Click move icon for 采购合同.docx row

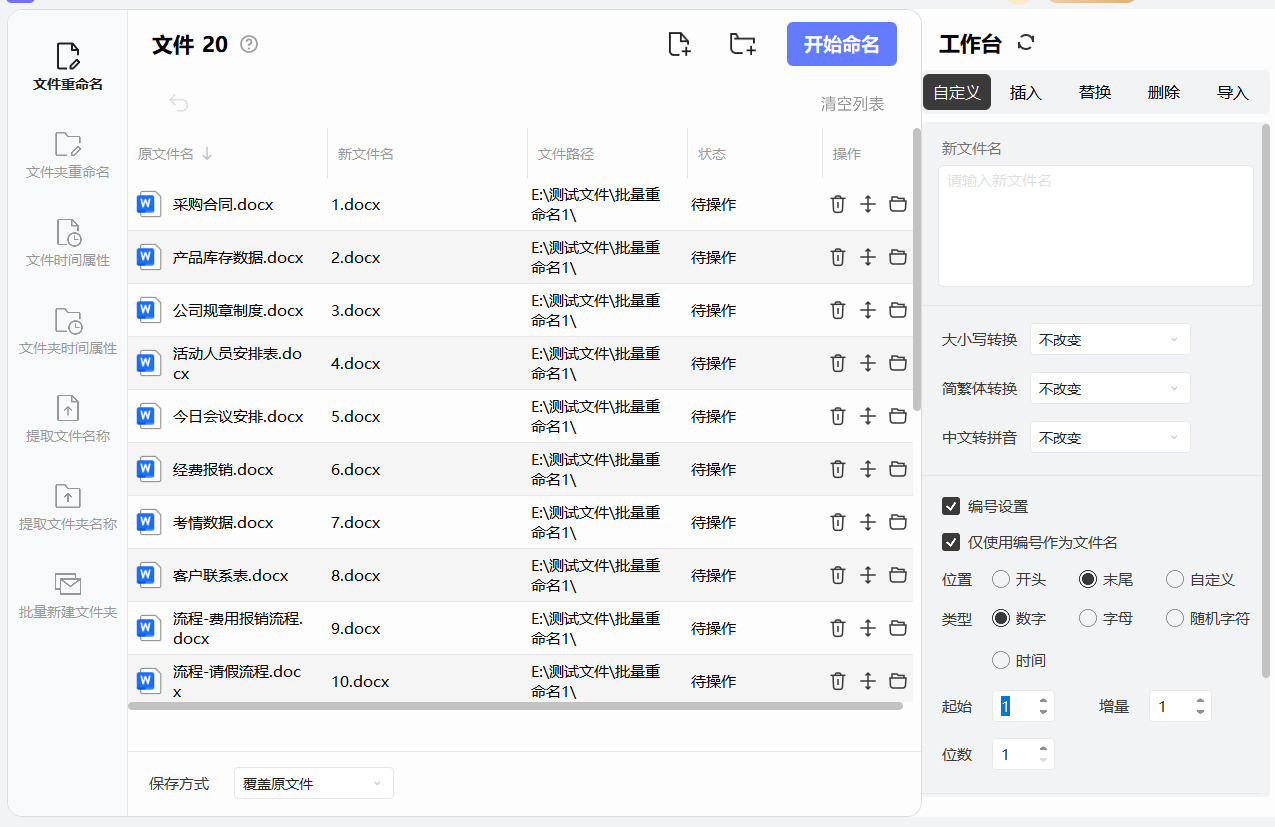click(868, 204)
